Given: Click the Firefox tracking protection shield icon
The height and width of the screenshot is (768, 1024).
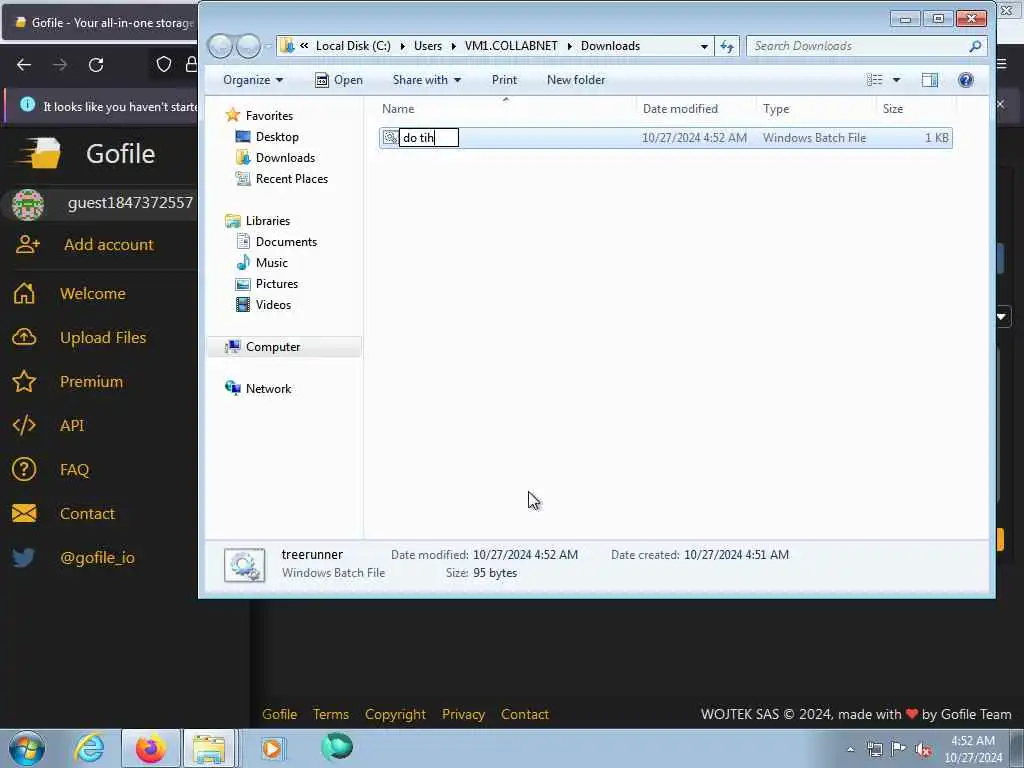Looking at the screenshot, I should [x=164, y=64].
